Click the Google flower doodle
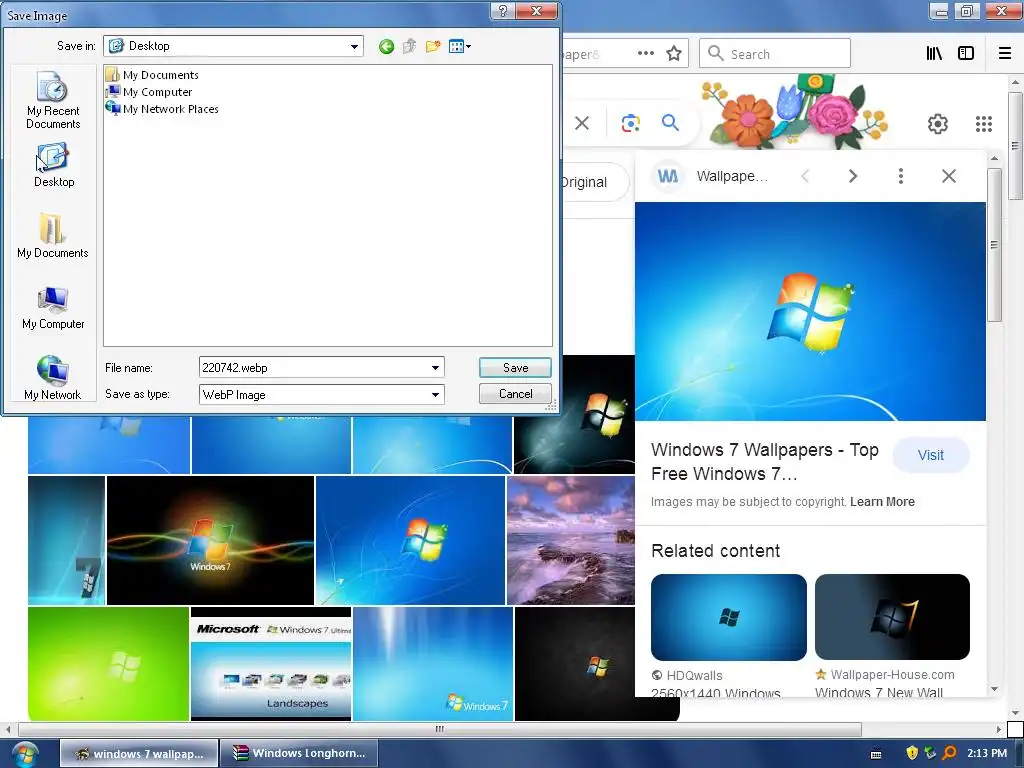The height and width of the screenshot is (768, 1024). click(x=795, y=110)
